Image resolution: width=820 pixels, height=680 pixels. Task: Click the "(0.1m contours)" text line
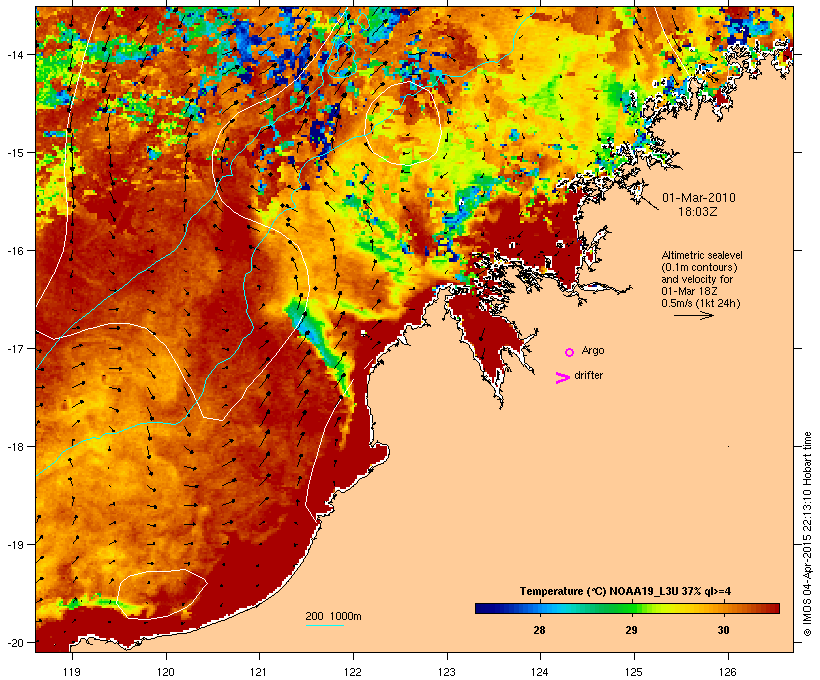[x=699, y=267]
